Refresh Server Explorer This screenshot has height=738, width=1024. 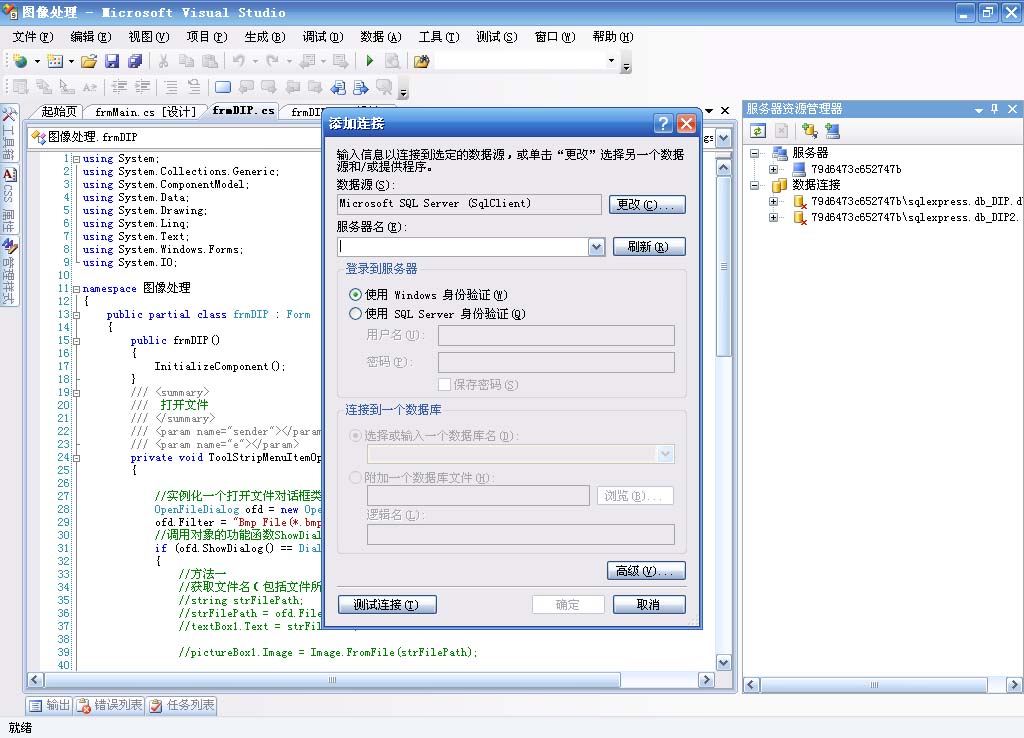[758, 131]
